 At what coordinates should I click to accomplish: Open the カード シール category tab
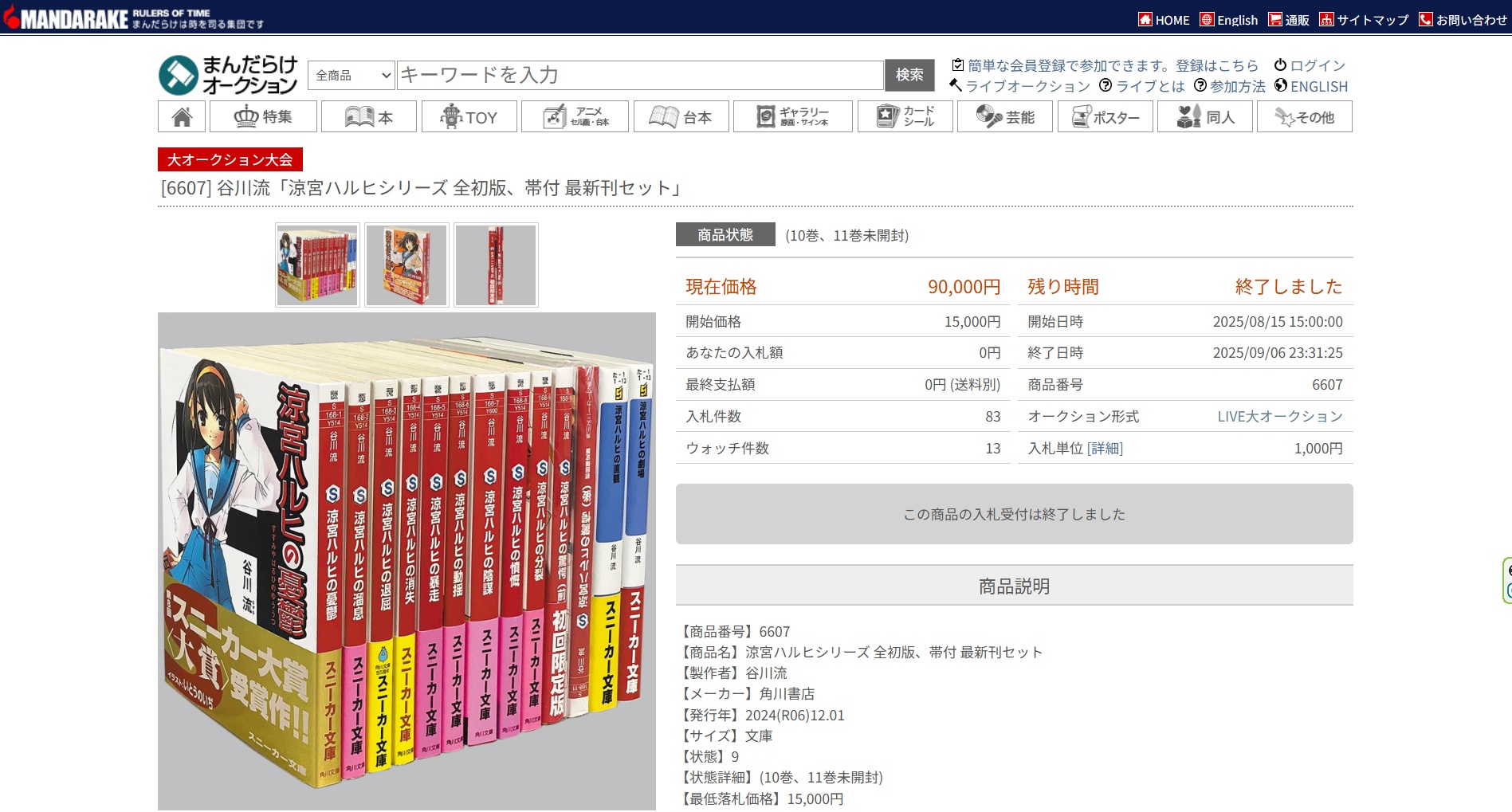(905, 117)
